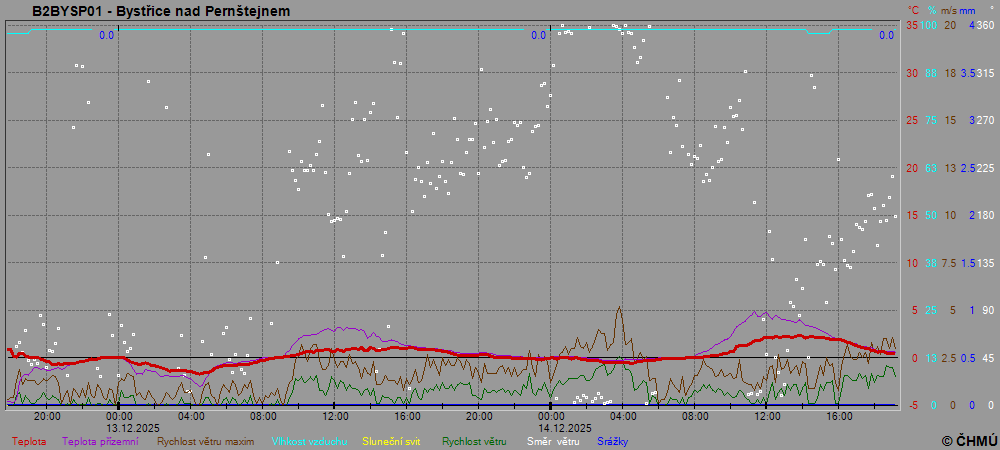Click the brown m/s wind speed unit header

click(x=950, y=9)
